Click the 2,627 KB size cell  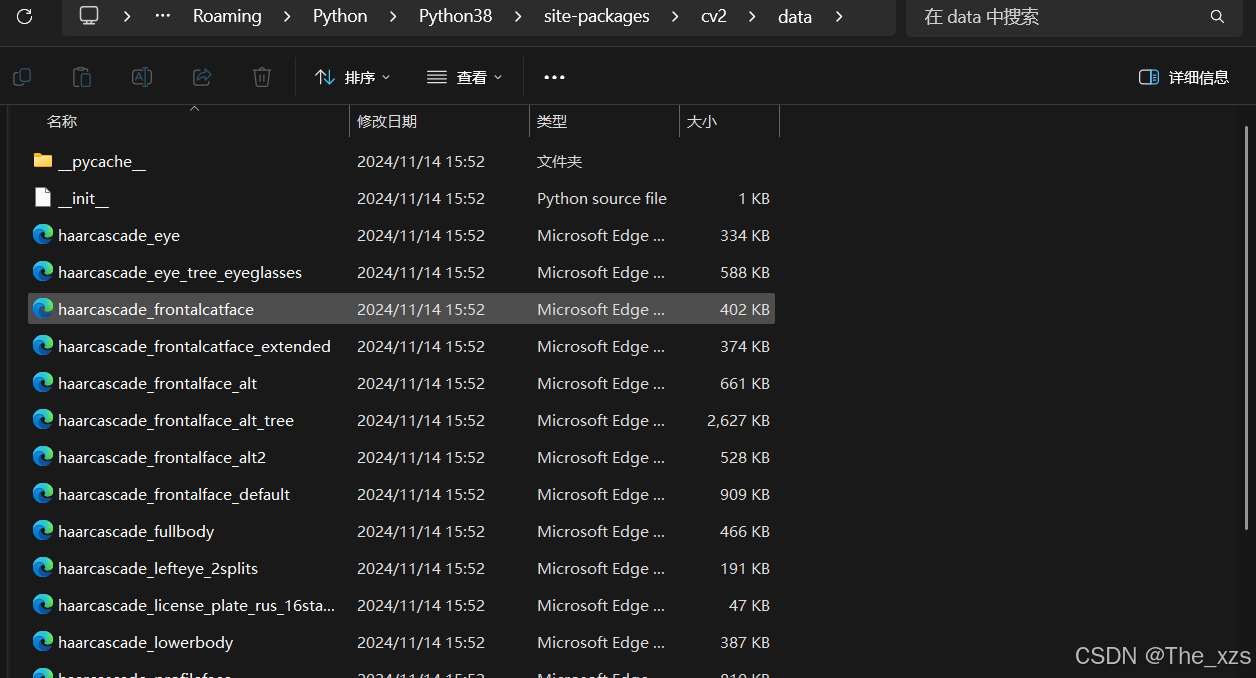[x=738, y=420]
